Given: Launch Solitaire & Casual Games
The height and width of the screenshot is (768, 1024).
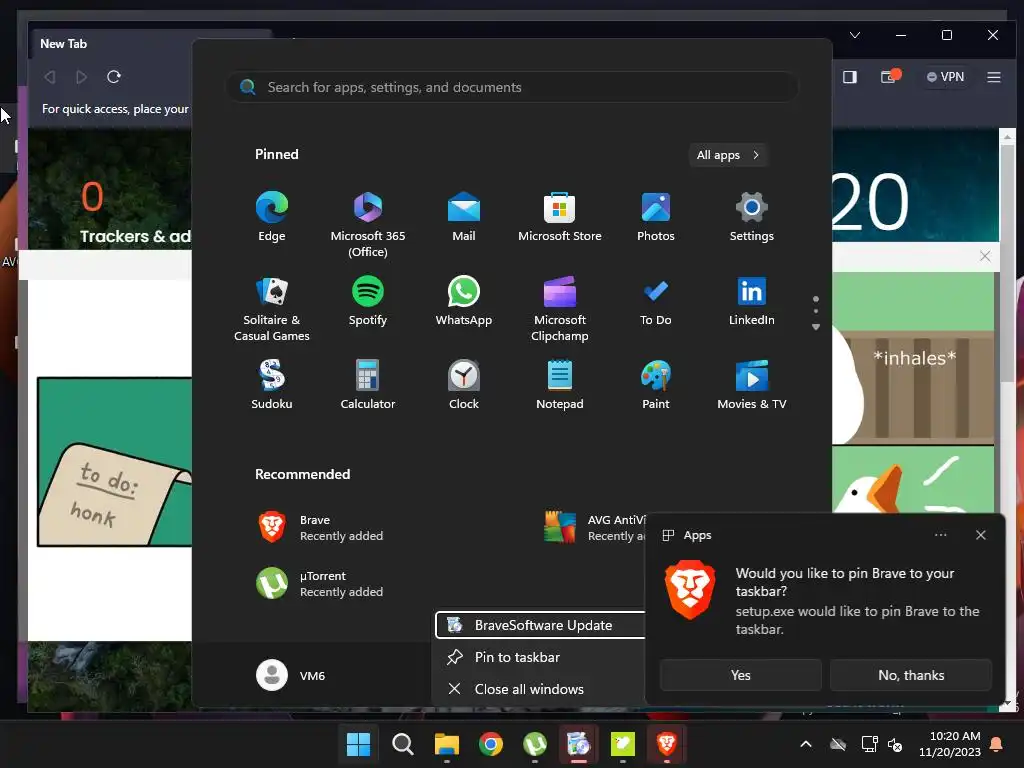Looking at the screenshot, I should pos(272,309).
